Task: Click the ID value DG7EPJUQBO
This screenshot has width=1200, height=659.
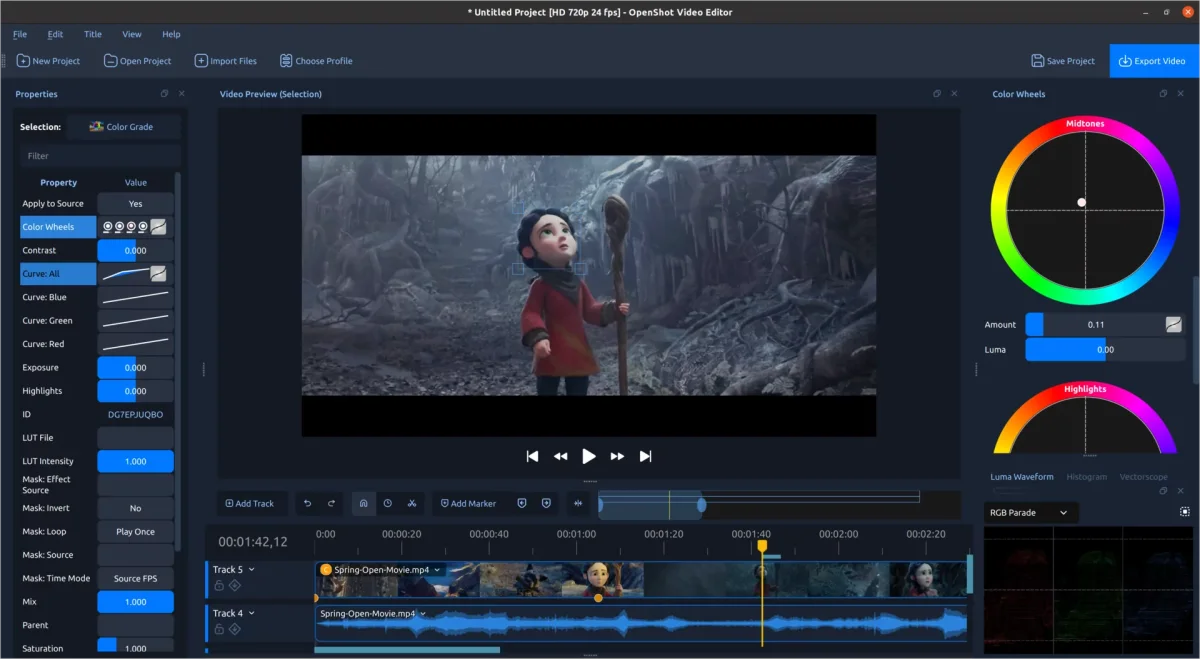Action: pyautogui.click(x=135, y=414)
